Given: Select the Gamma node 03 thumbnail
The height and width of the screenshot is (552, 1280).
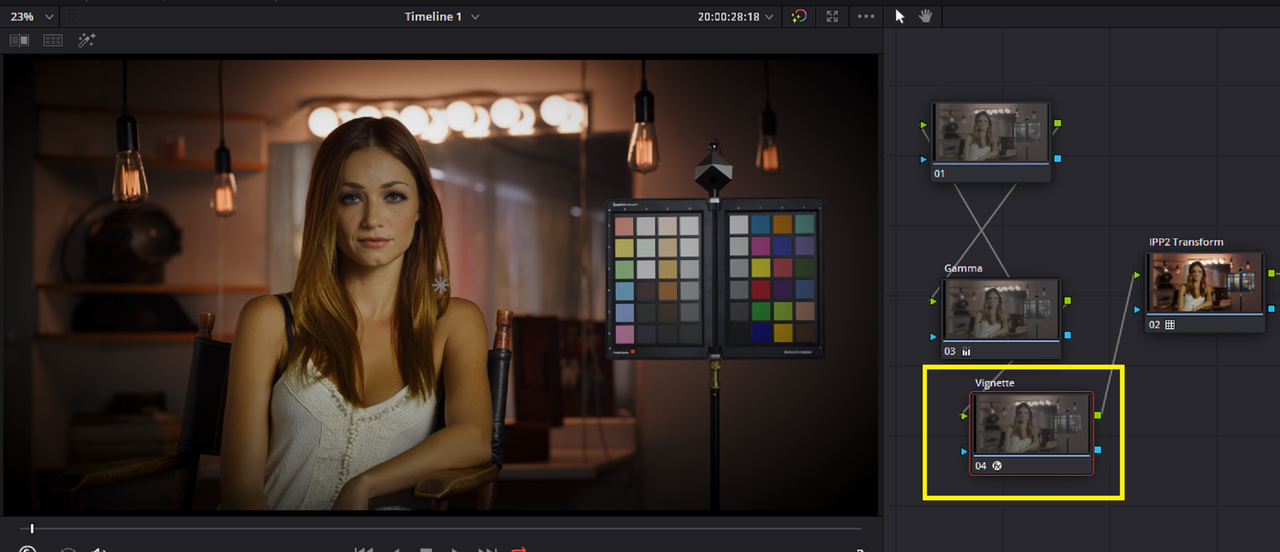Looking at the screenshot, I should coord(1002,309).
